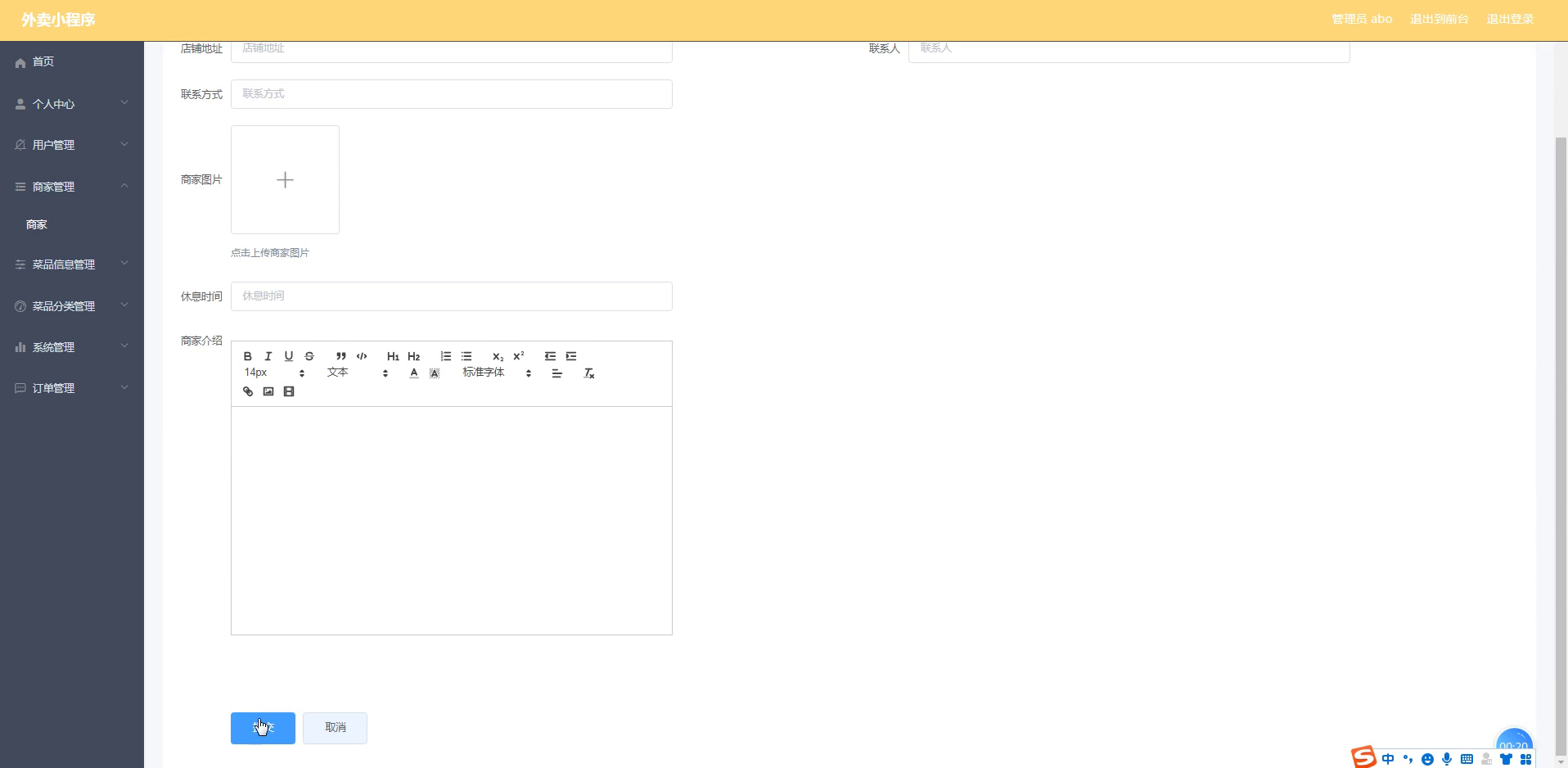Expand the 用户管理 sidebar menu
This screenshot has width=1568, height=768.
(72, 145)
